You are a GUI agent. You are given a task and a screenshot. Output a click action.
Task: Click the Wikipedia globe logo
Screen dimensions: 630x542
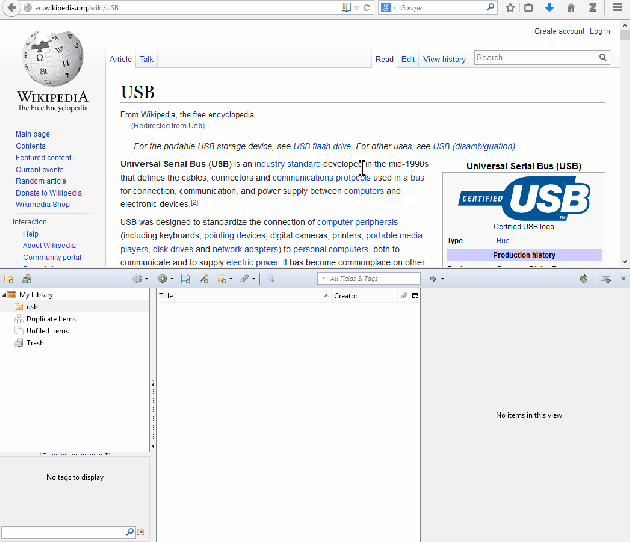point(53,59)
